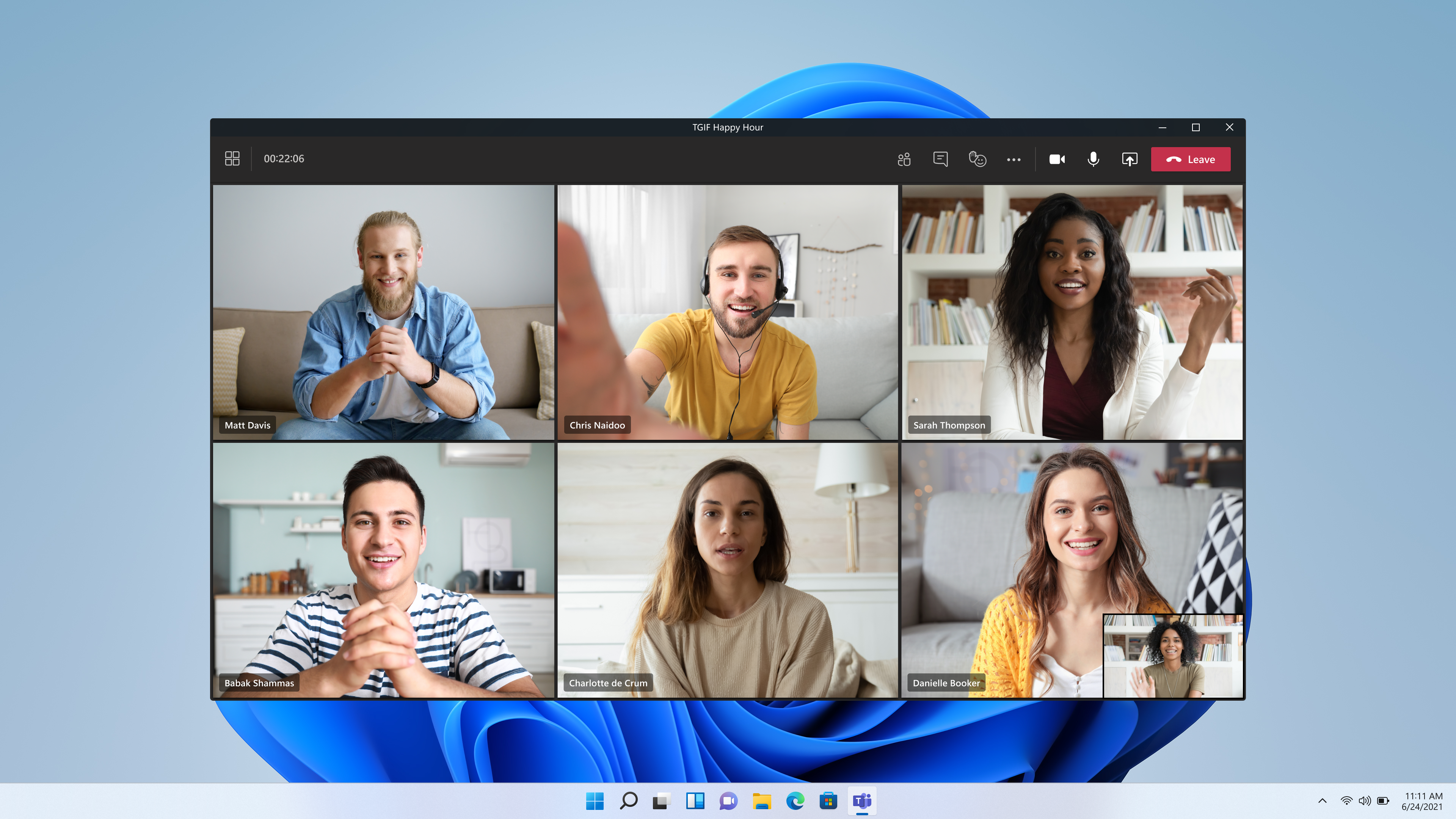
Task: Click the microphone icon to mute
Action: [1093, 159]
